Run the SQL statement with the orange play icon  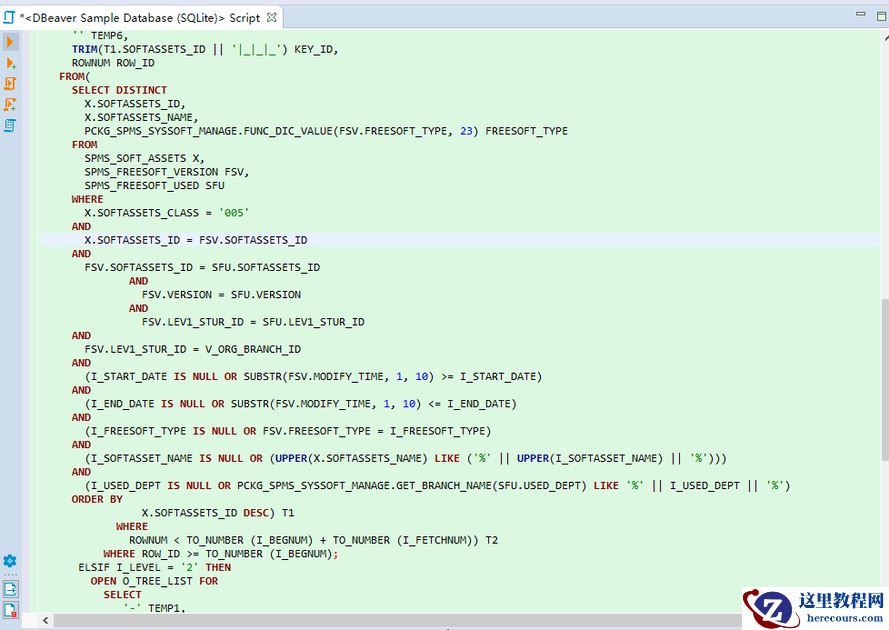coord(10,42)
